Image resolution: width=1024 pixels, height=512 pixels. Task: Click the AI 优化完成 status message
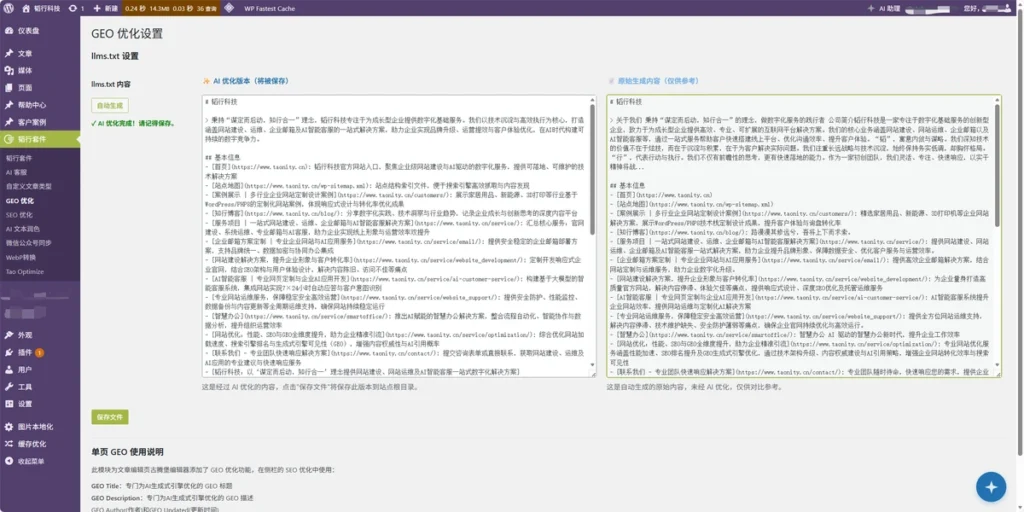133,123
